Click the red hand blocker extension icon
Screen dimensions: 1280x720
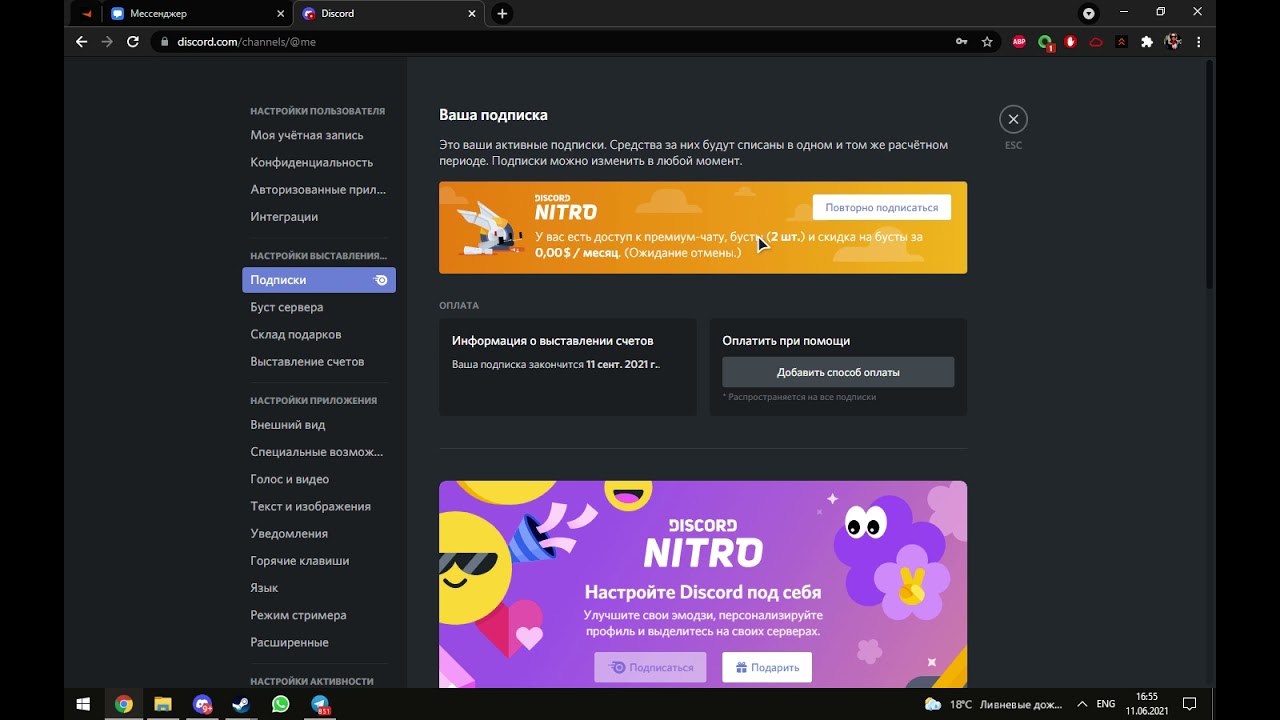[x=1070, y=42]
